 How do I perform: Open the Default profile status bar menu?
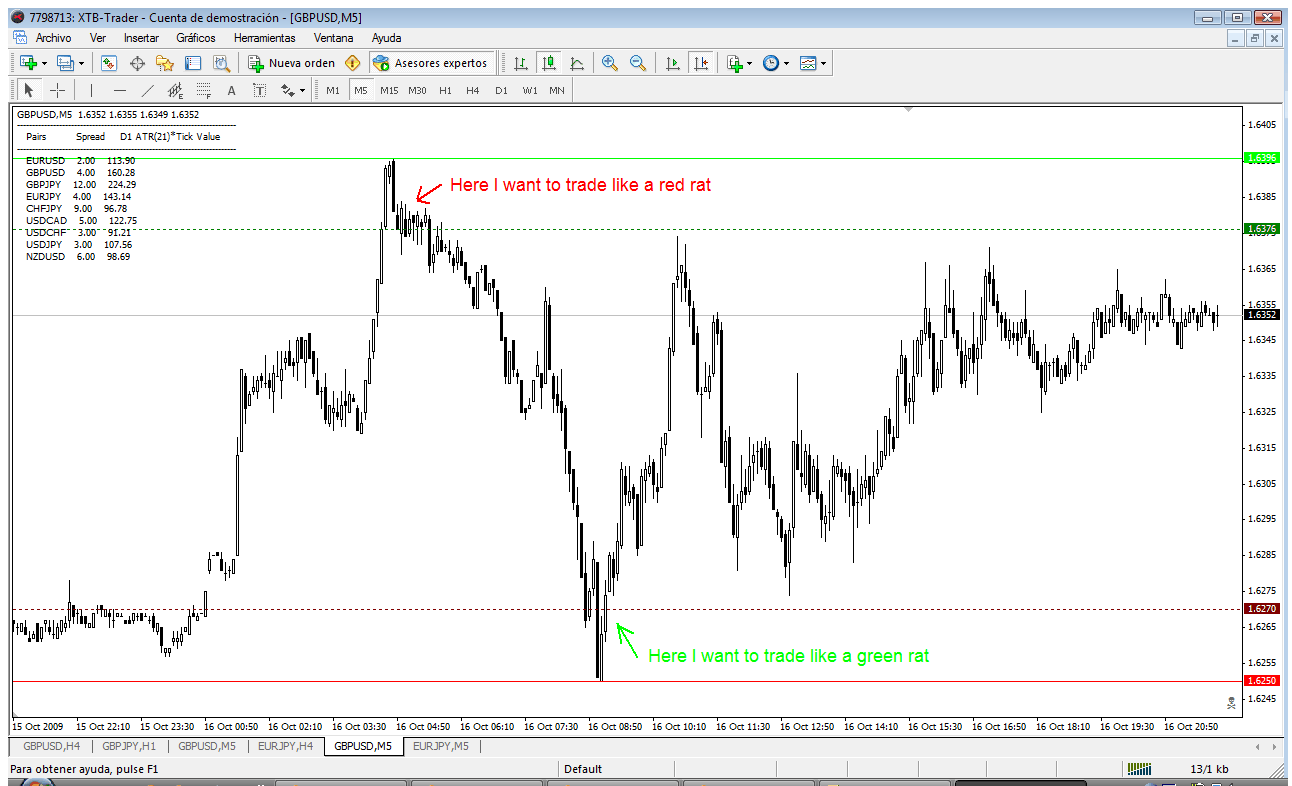click(583, 769)
